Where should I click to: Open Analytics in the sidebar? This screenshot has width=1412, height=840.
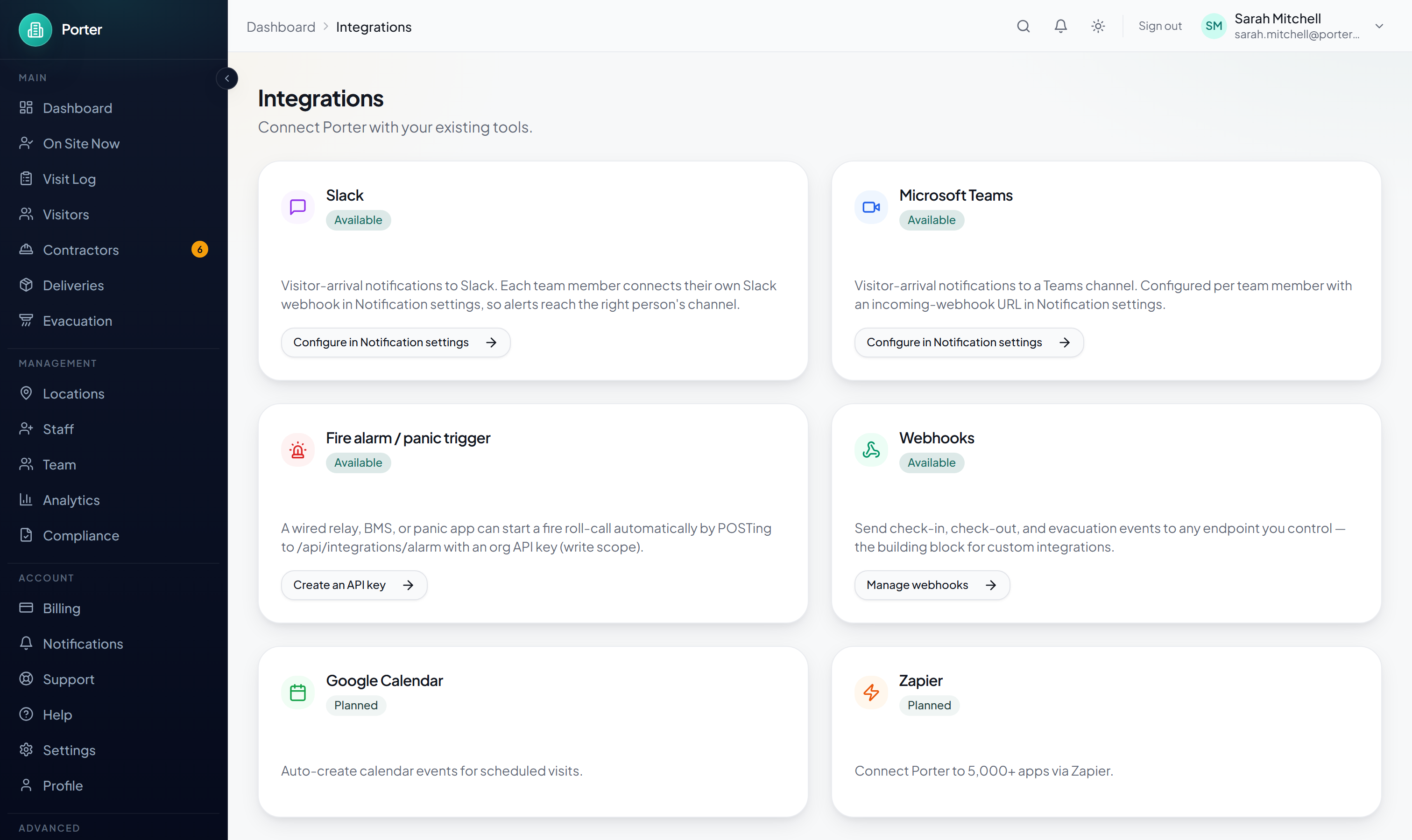113,500
